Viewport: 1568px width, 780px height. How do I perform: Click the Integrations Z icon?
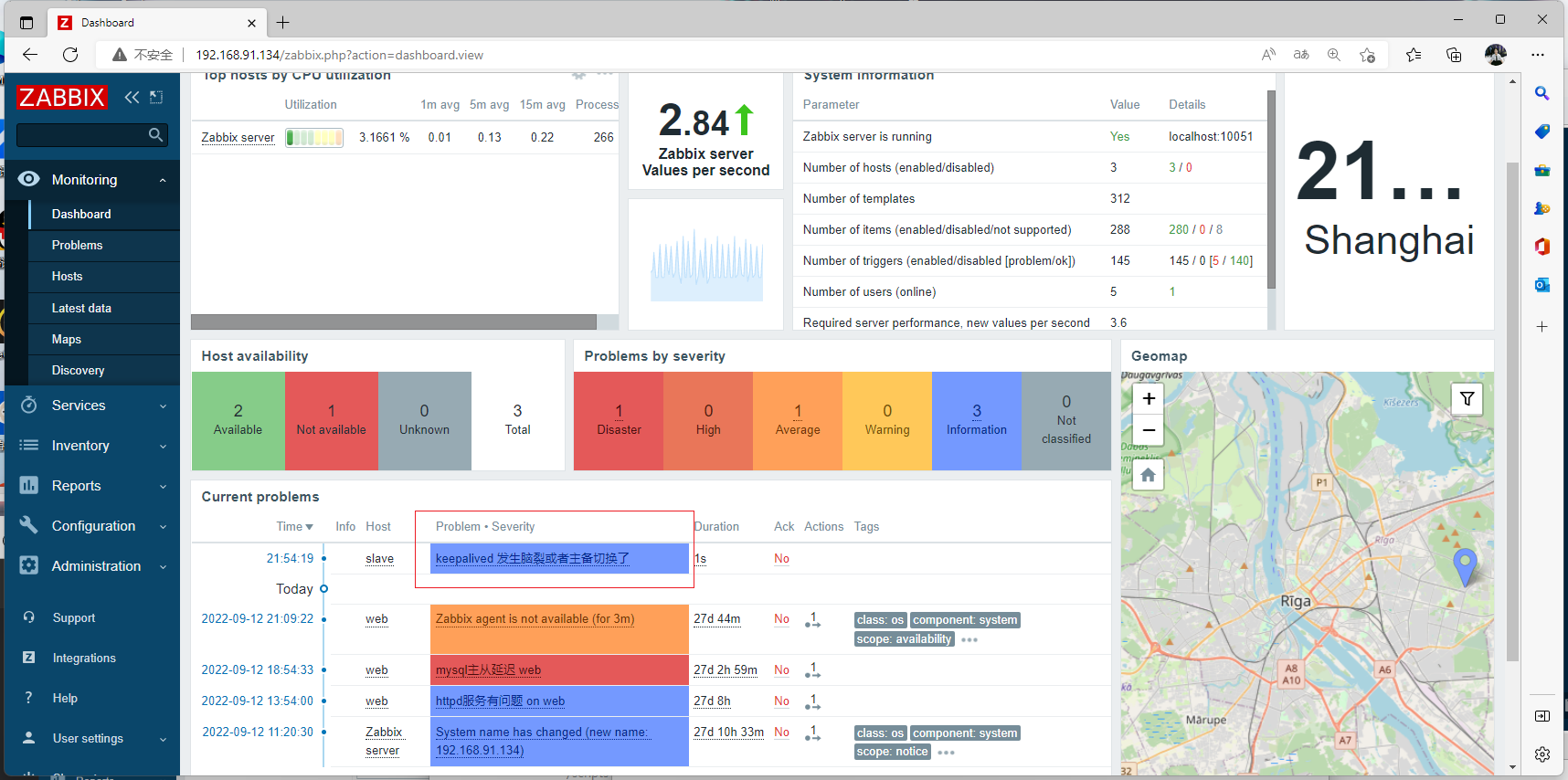(29, 658)
